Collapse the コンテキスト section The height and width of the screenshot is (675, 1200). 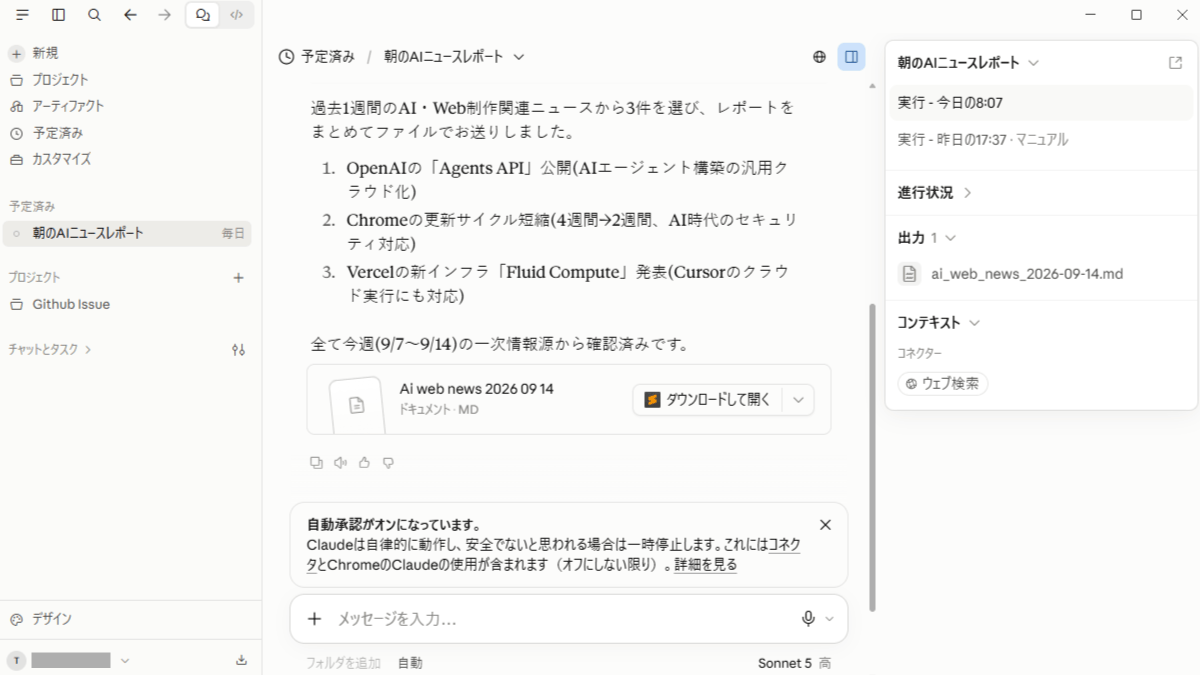tap(938, 323)
